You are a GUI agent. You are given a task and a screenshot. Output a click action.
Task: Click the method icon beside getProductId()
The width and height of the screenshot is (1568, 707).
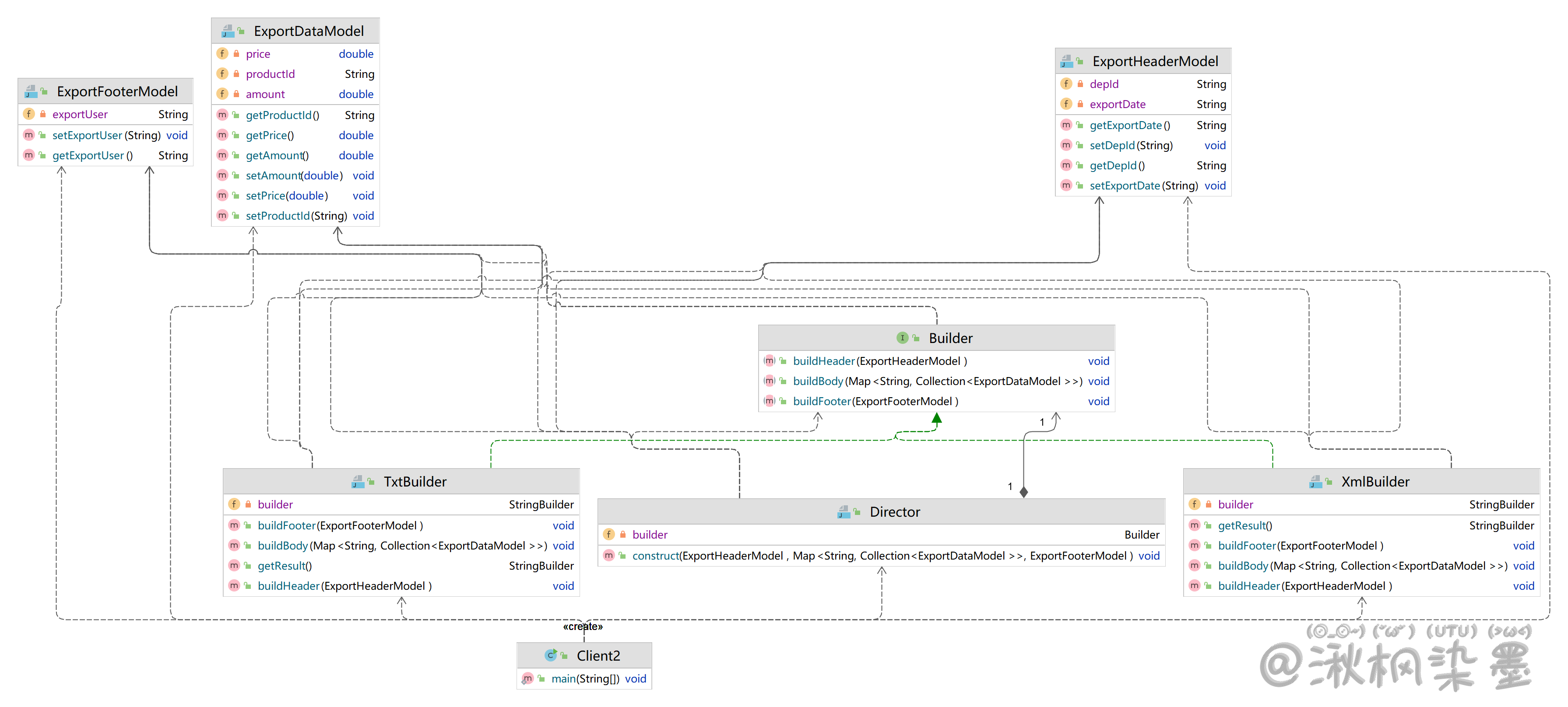pos(222,115)
